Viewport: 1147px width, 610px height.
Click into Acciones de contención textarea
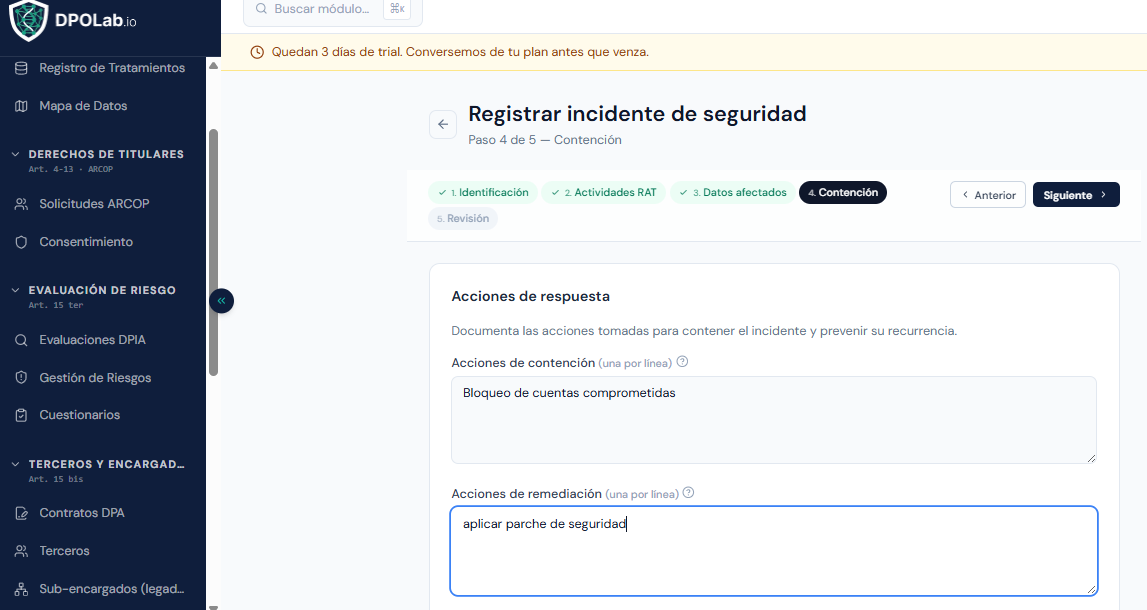(774, 421)
